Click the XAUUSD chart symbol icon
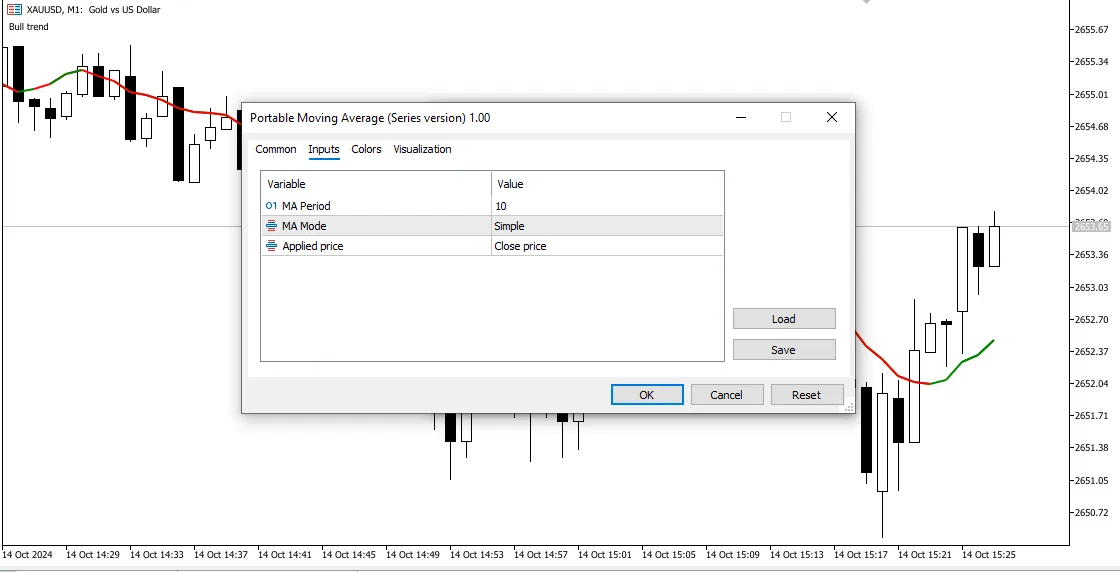 tap(14, 10)
